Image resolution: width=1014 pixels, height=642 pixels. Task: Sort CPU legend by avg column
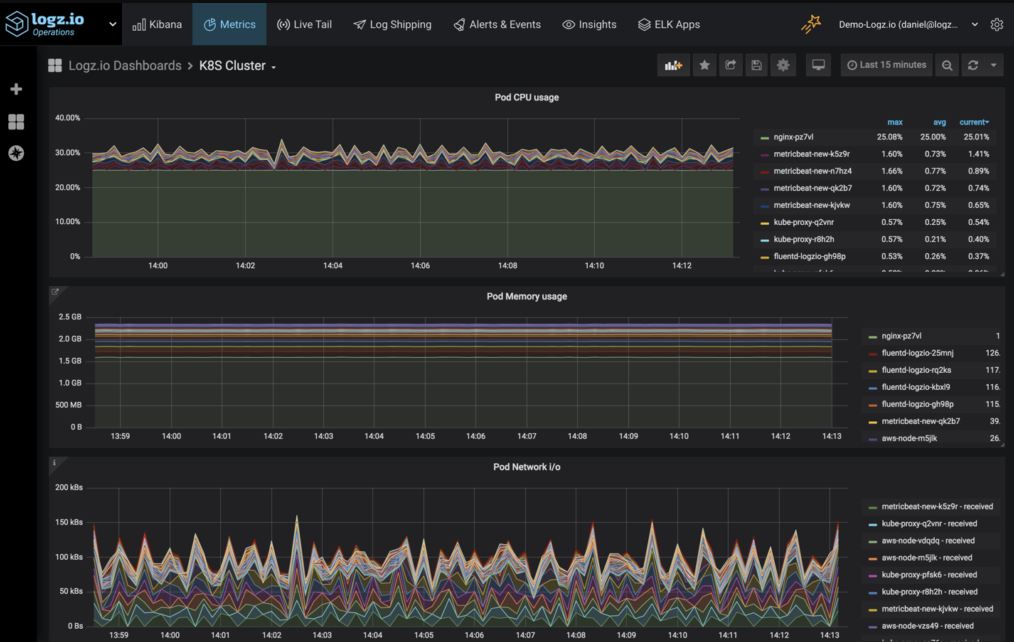coord(939,122)
